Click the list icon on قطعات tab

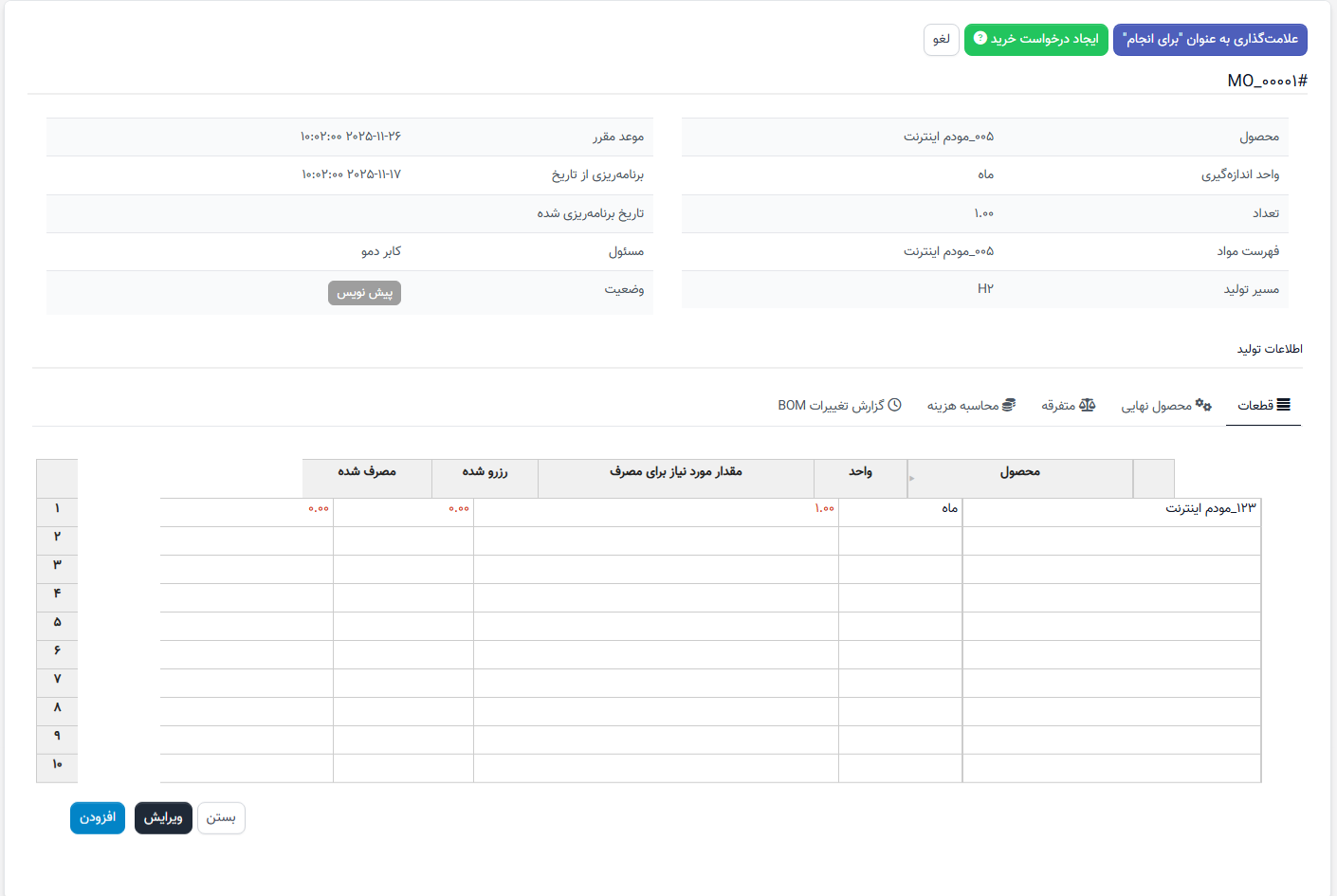[x=1283, y=405]
